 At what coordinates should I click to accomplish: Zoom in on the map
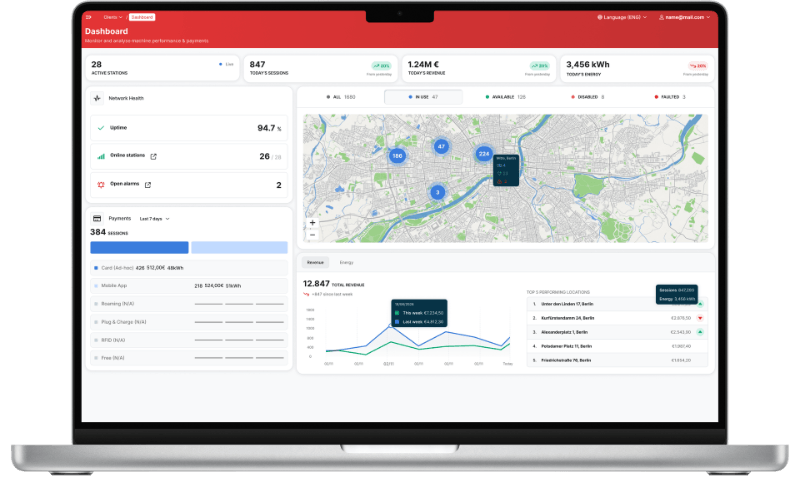pyautogui.click(x=312, y=223)
